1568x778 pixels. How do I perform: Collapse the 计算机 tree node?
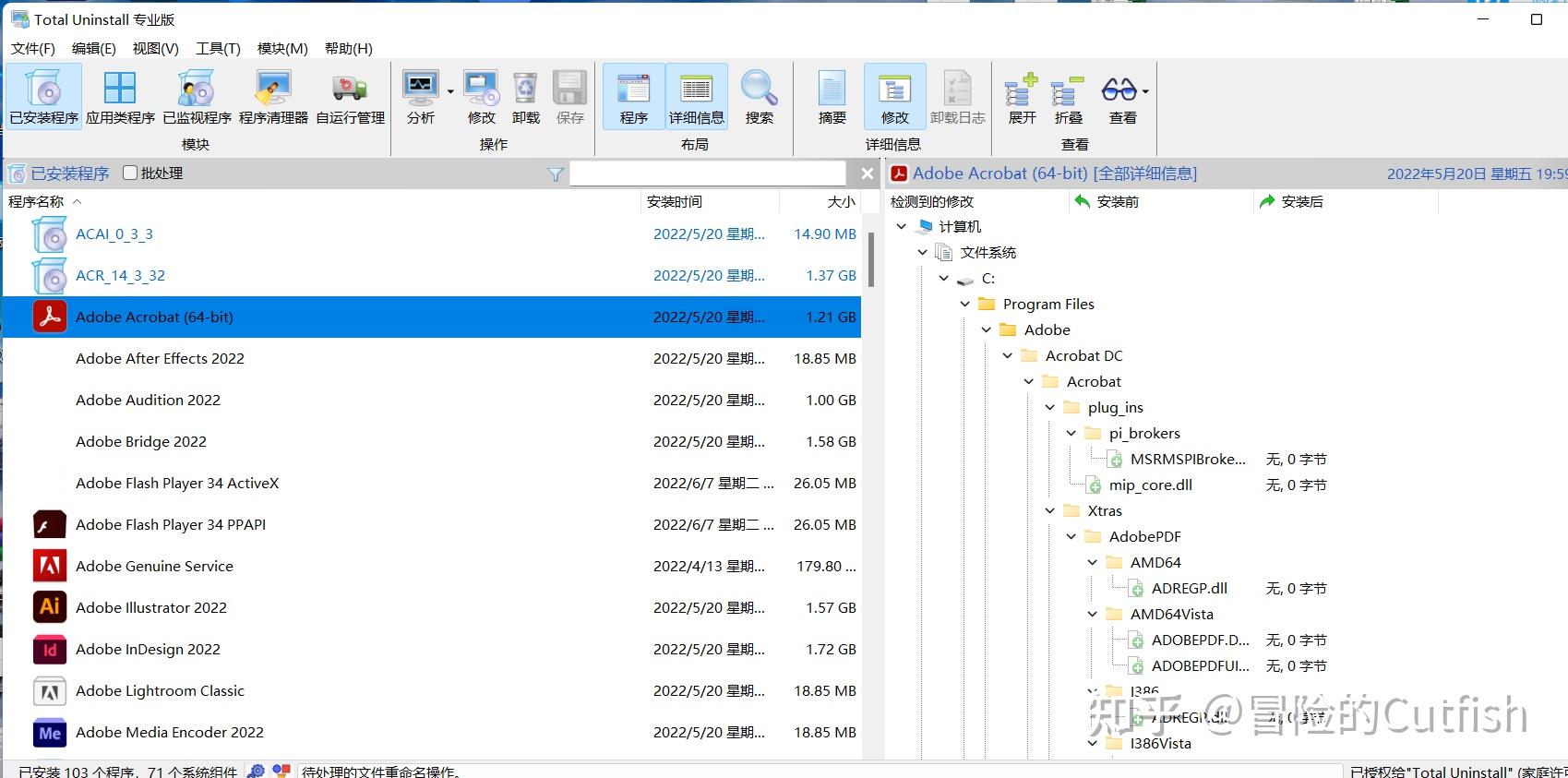point(902,226)
